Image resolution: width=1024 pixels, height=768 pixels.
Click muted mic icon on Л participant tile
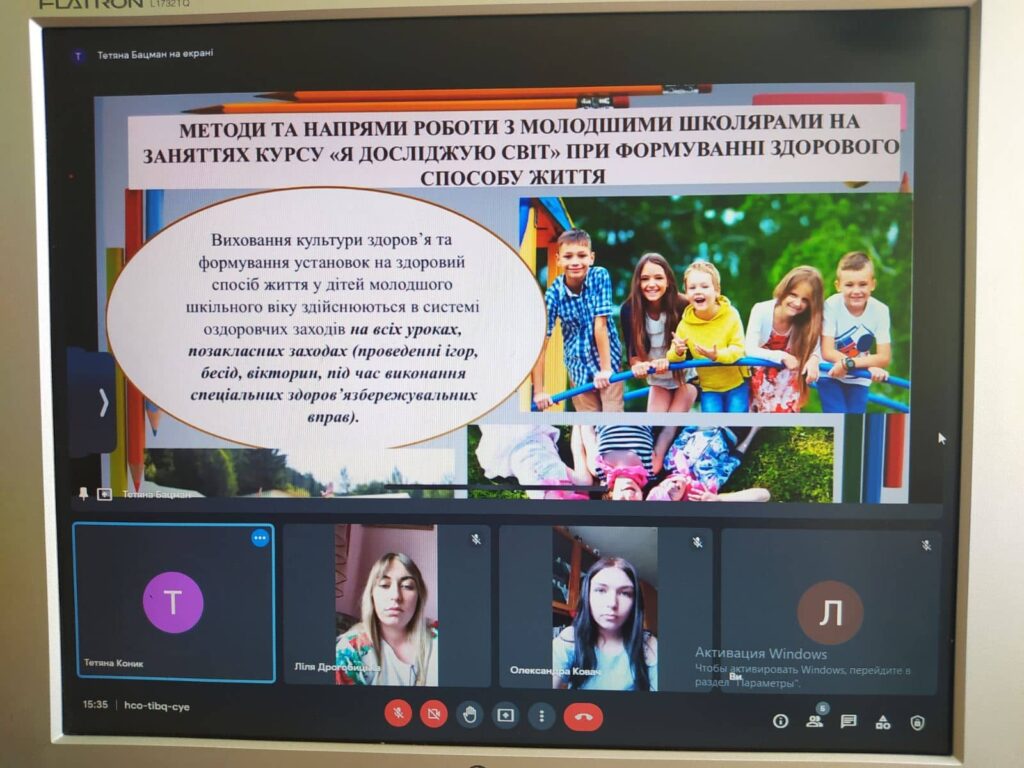tap(926, 545)
